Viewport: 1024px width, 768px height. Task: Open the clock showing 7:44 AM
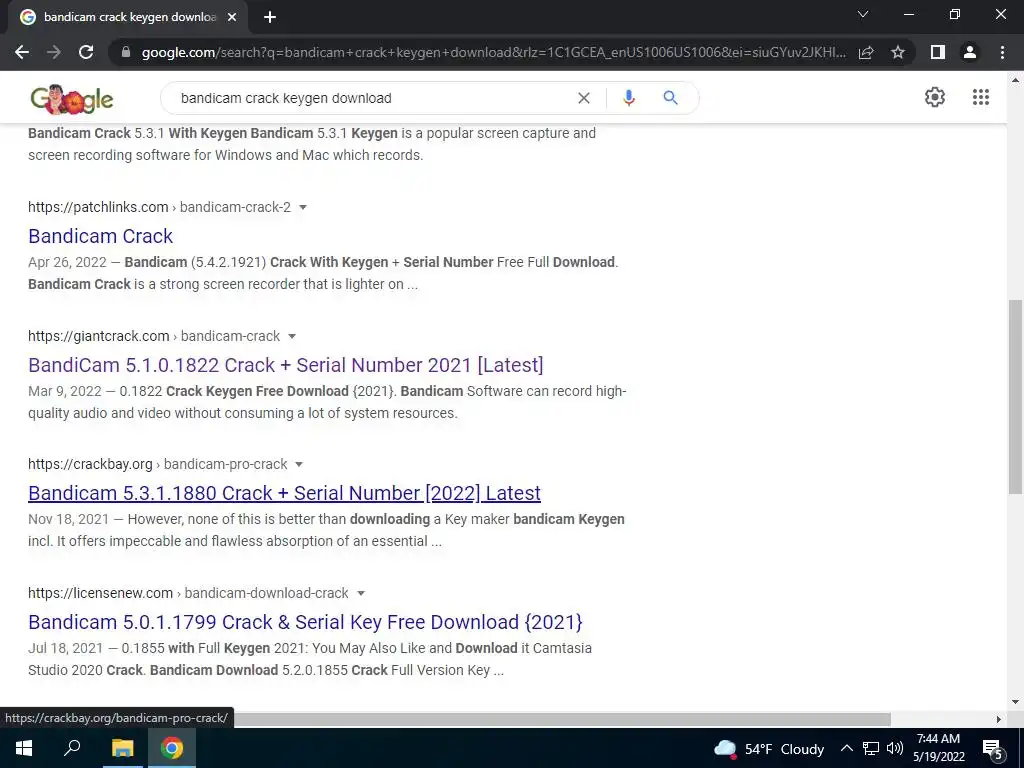click(938, 748)
